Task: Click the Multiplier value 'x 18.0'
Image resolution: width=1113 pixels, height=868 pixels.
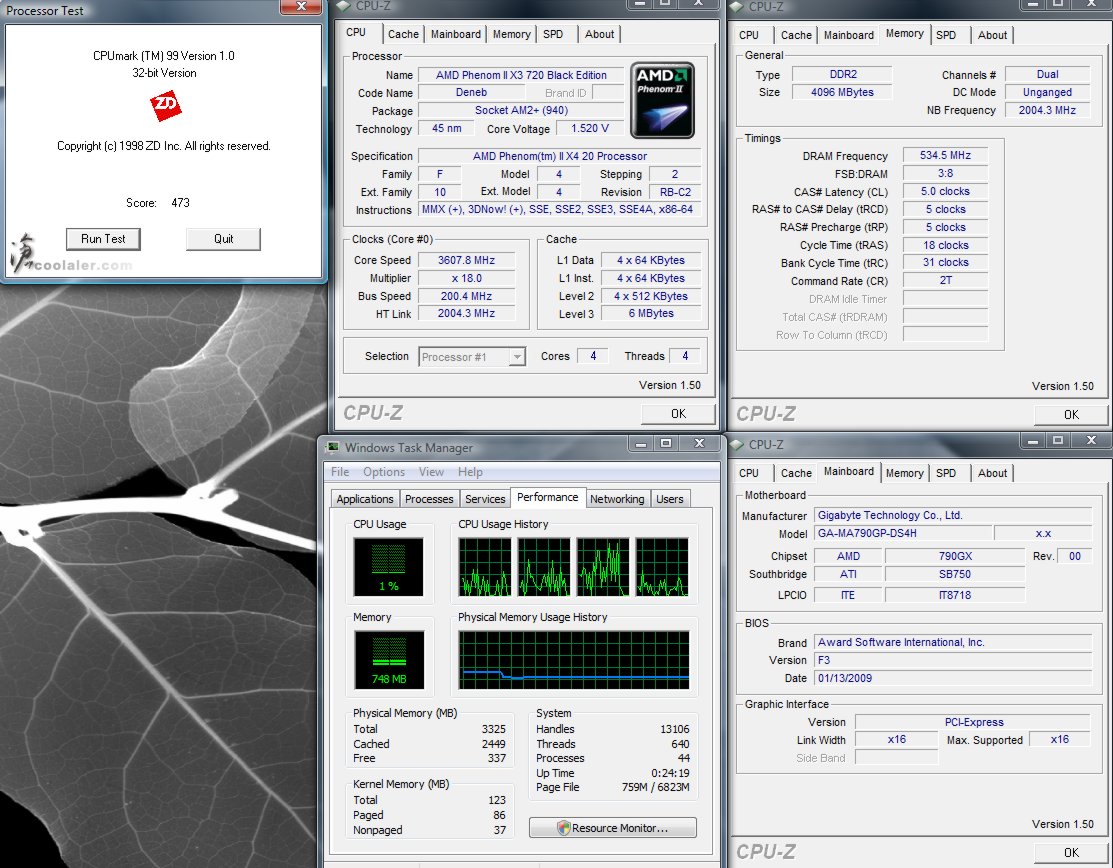Action: (x=466, y=278)
